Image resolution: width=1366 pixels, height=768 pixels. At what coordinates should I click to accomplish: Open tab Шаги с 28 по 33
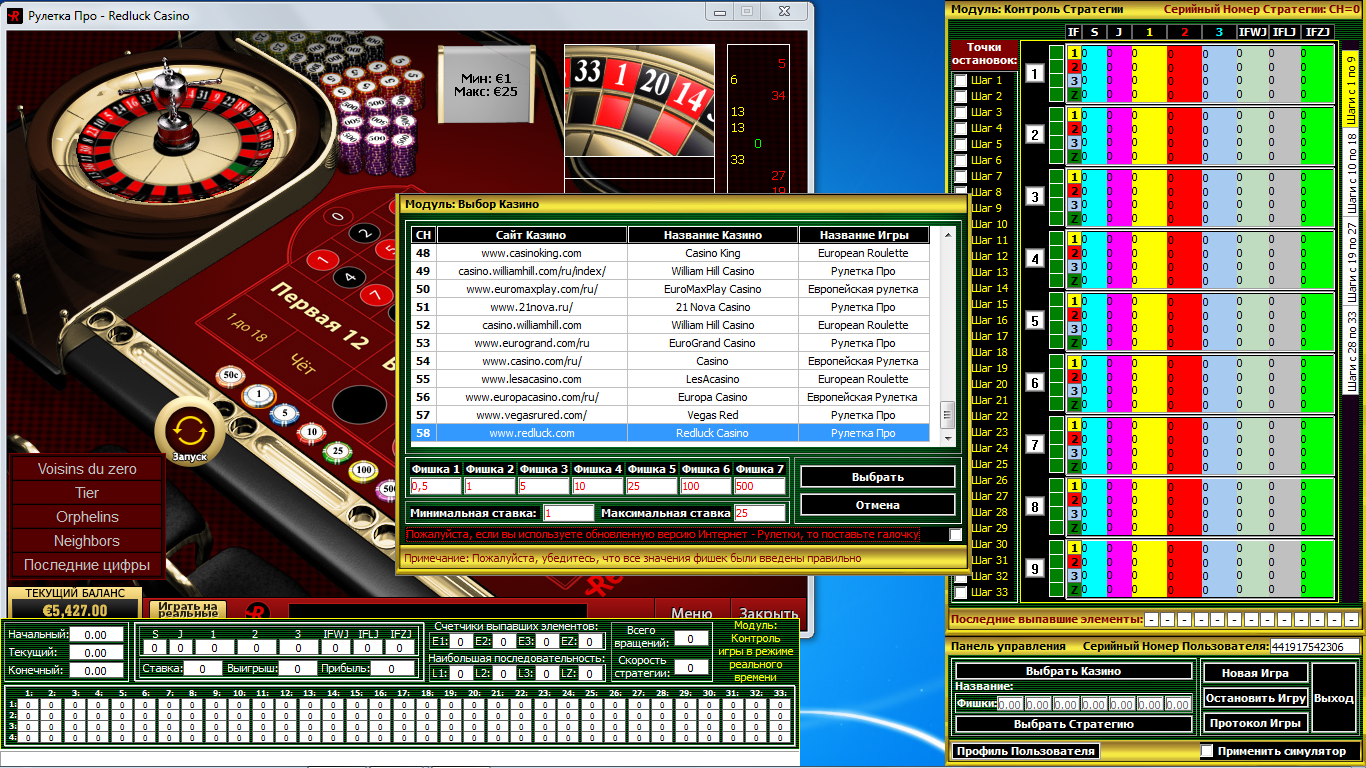click(1351, 351)
